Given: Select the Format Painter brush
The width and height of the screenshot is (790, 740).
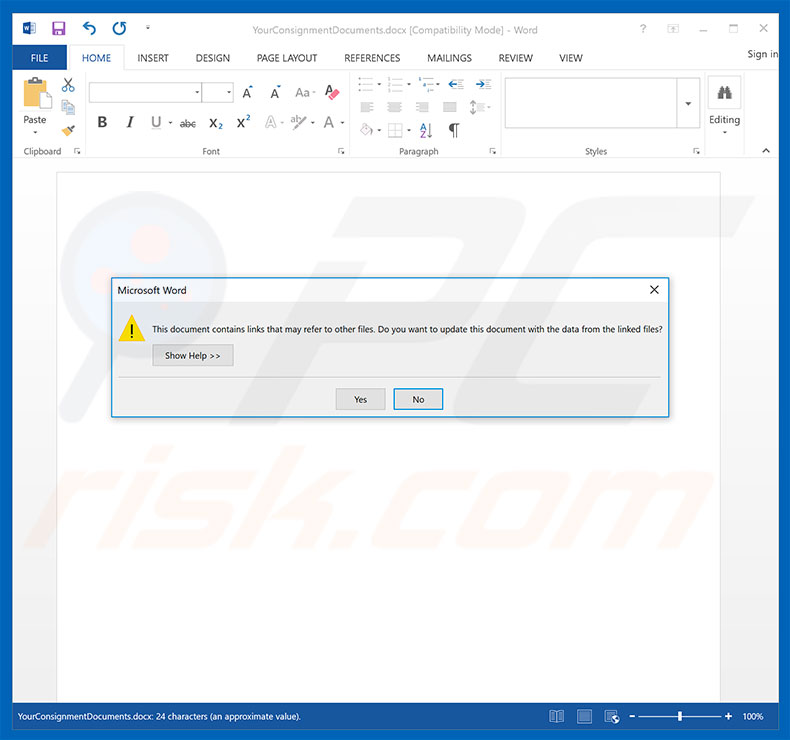Looking at the screenshot, I should point(68,130).
